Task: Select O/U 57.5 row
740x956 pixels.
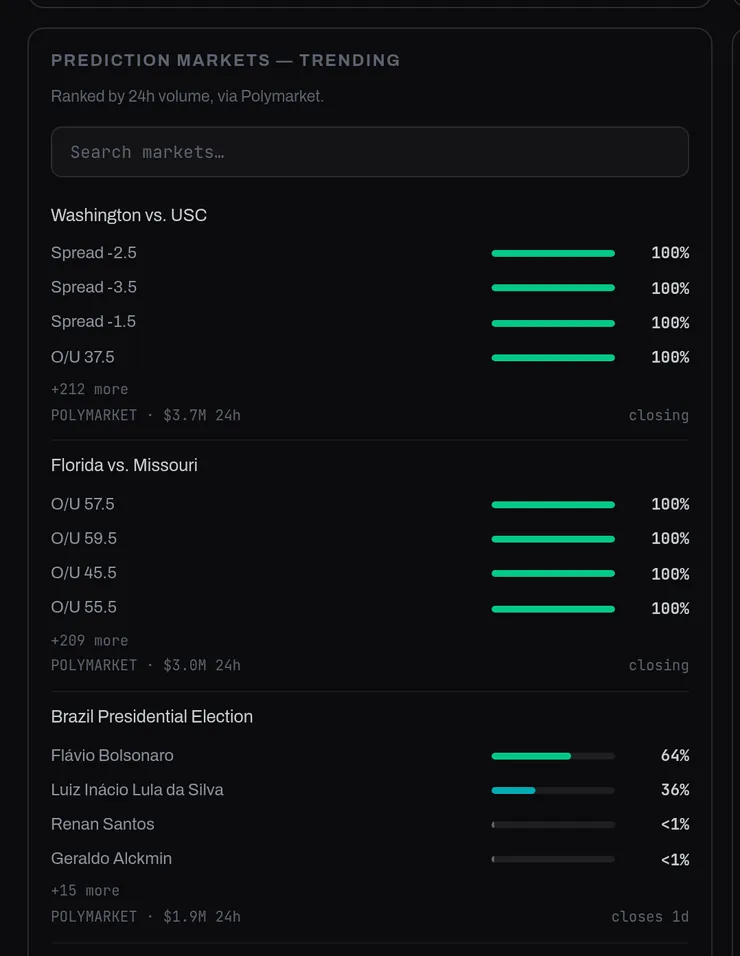Action: coord(370,504)
